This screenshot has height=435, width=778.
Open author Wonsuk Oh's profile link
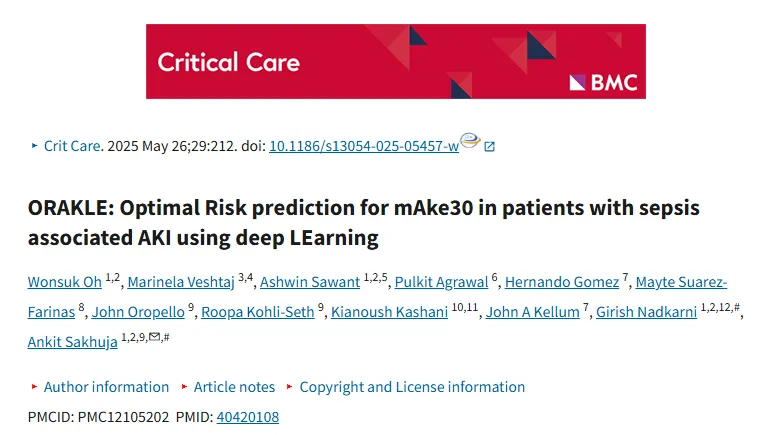pyautogui.click(x=65, y=282)
